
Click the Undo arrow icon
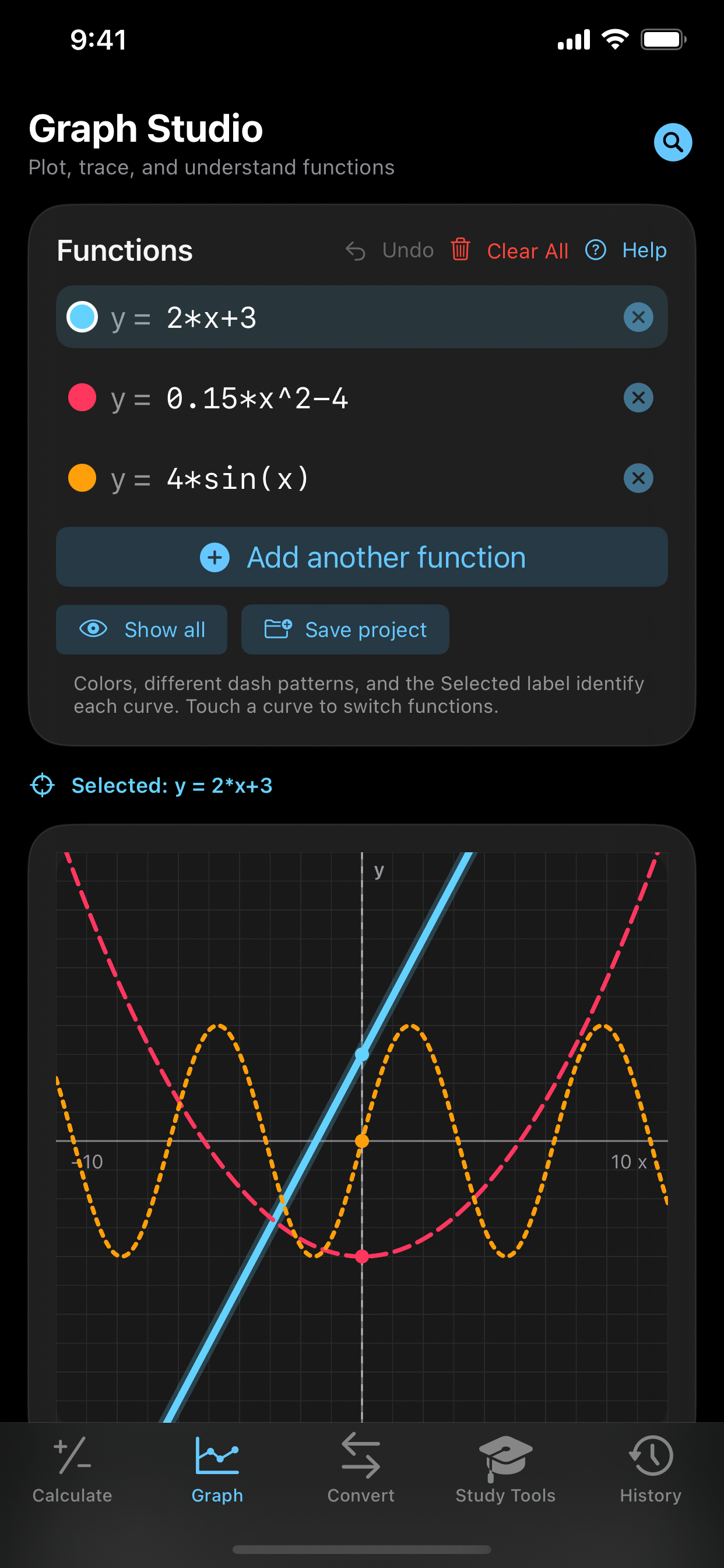356,251
